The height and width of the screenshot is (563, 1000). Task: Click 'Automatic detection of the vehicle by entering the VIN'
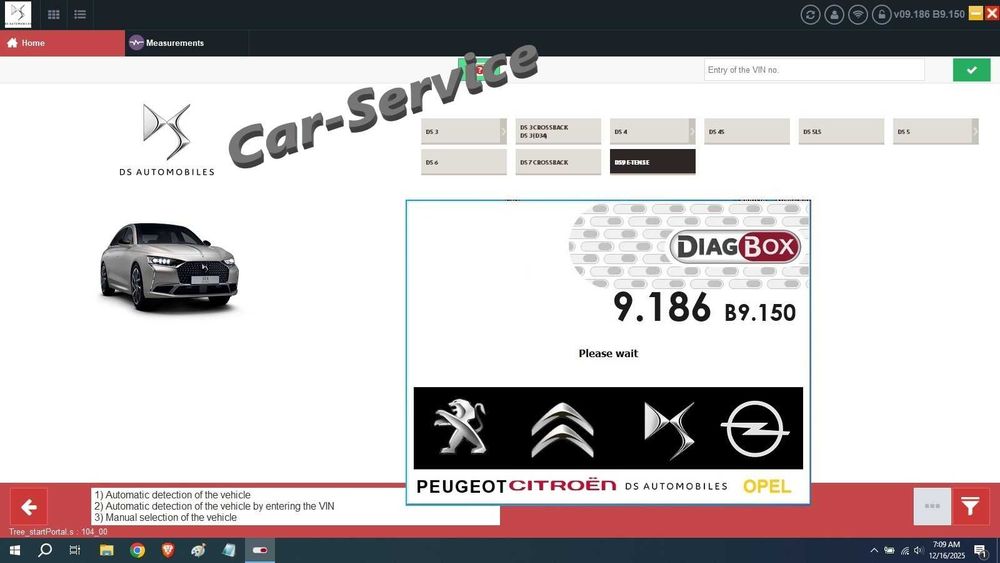pos(214,506)
